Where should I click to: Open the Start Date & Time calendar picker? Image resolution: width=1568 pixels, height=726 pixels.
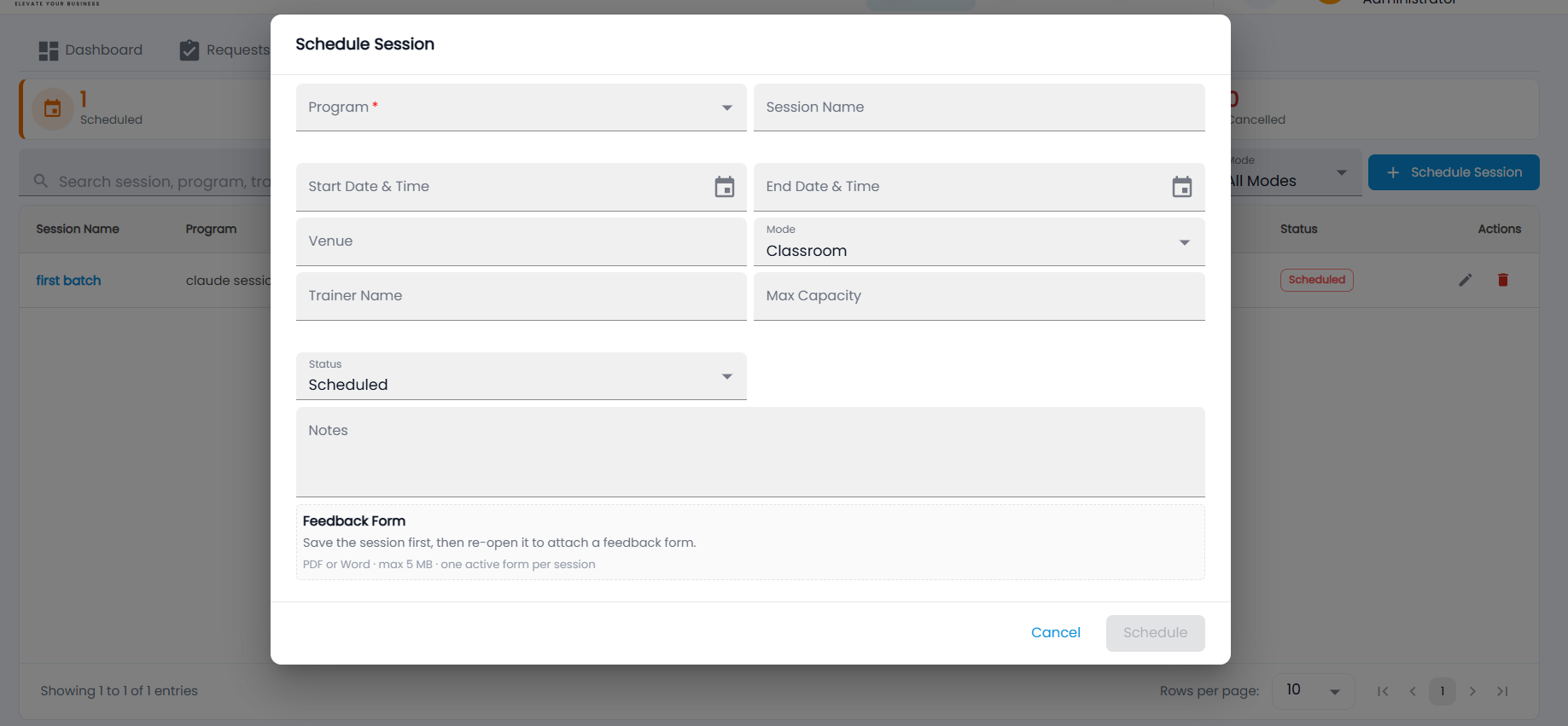pos(725,187)
